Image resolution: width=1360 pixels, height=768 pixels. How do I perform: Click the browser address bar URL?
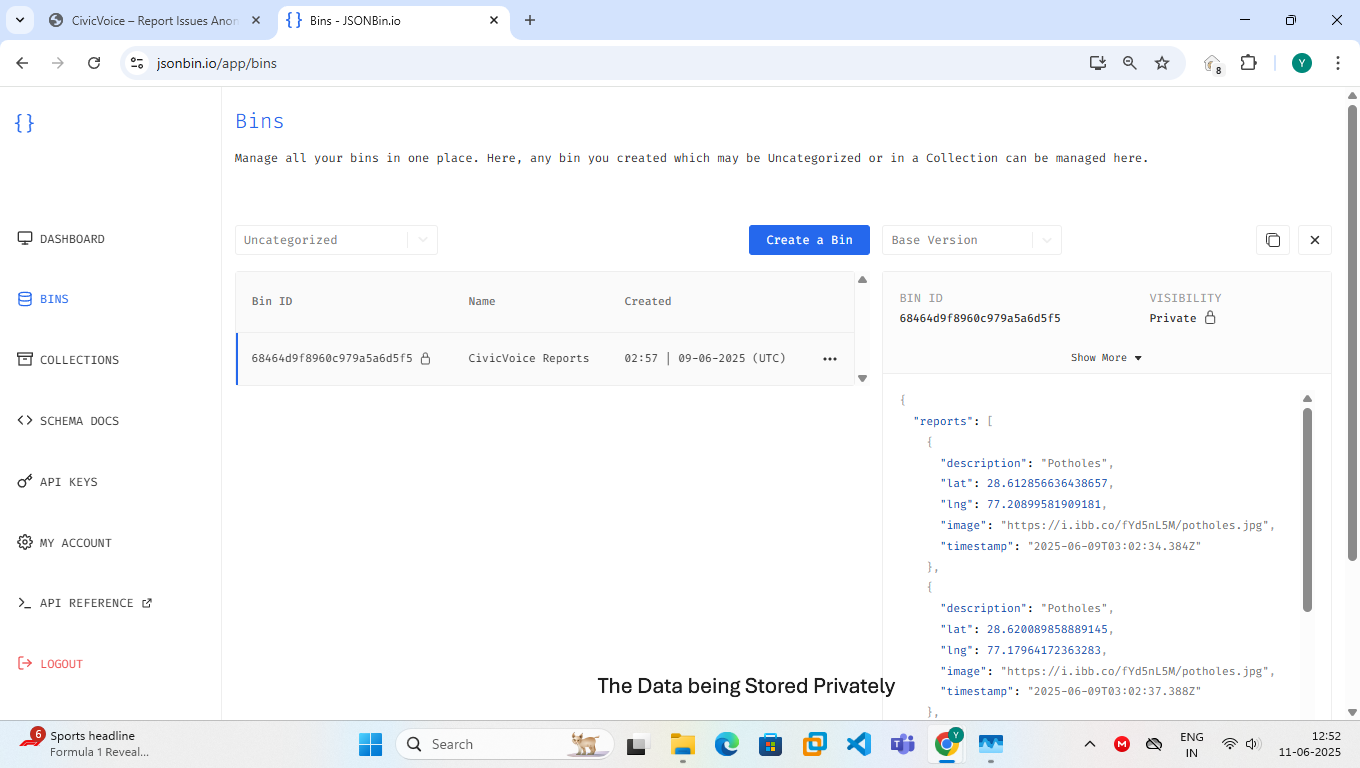click(217, 63)
